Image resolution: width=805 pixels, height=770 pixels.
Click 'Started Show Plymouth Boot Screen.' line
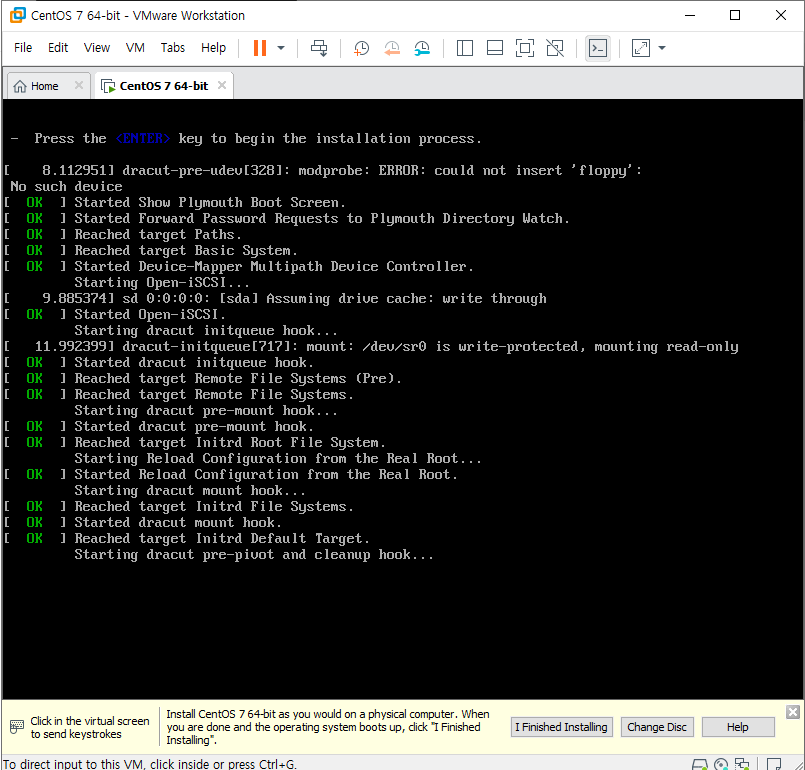pyautogui.click(x=210, y=202)
